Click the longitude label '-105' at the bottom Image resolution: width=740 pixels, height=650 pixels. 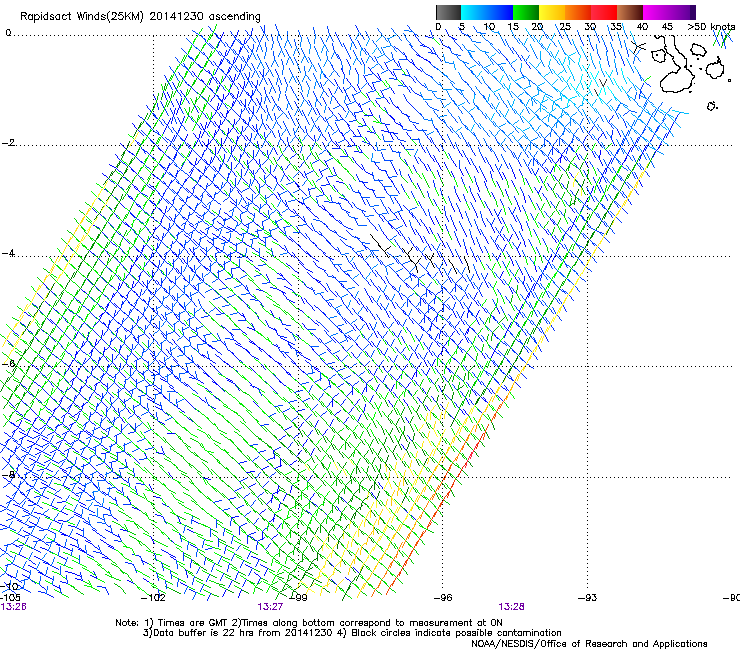click(x=10, y=598)
